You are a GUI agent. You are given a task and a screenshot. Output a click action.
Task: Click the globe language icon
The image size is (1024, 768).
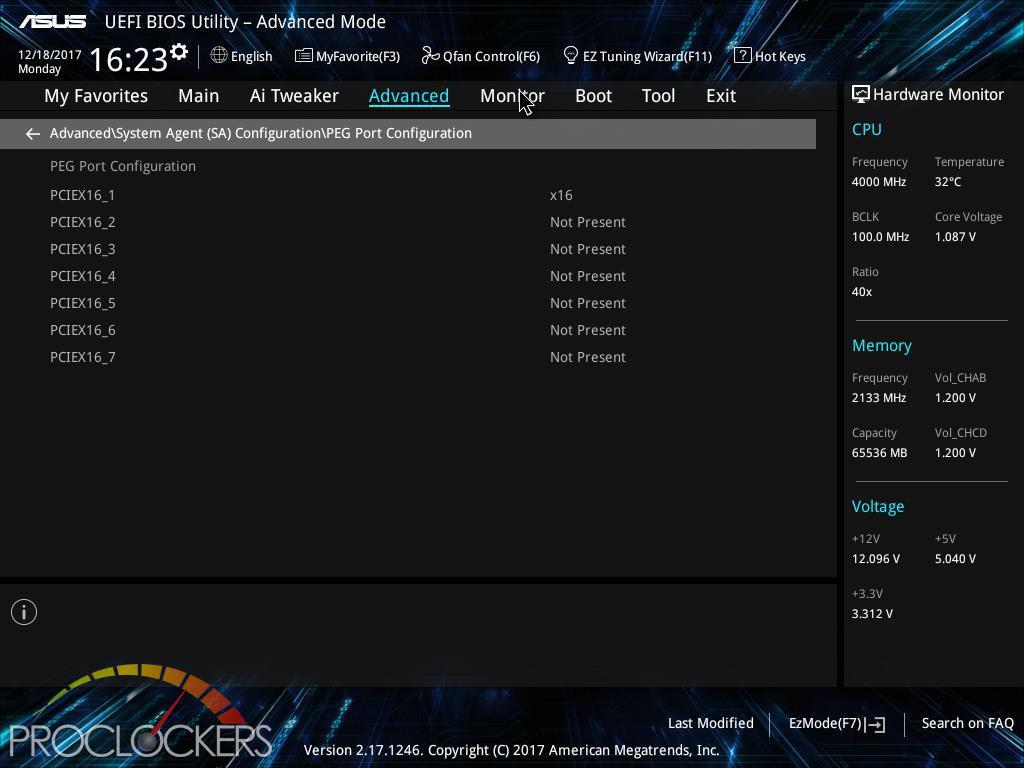219,56
